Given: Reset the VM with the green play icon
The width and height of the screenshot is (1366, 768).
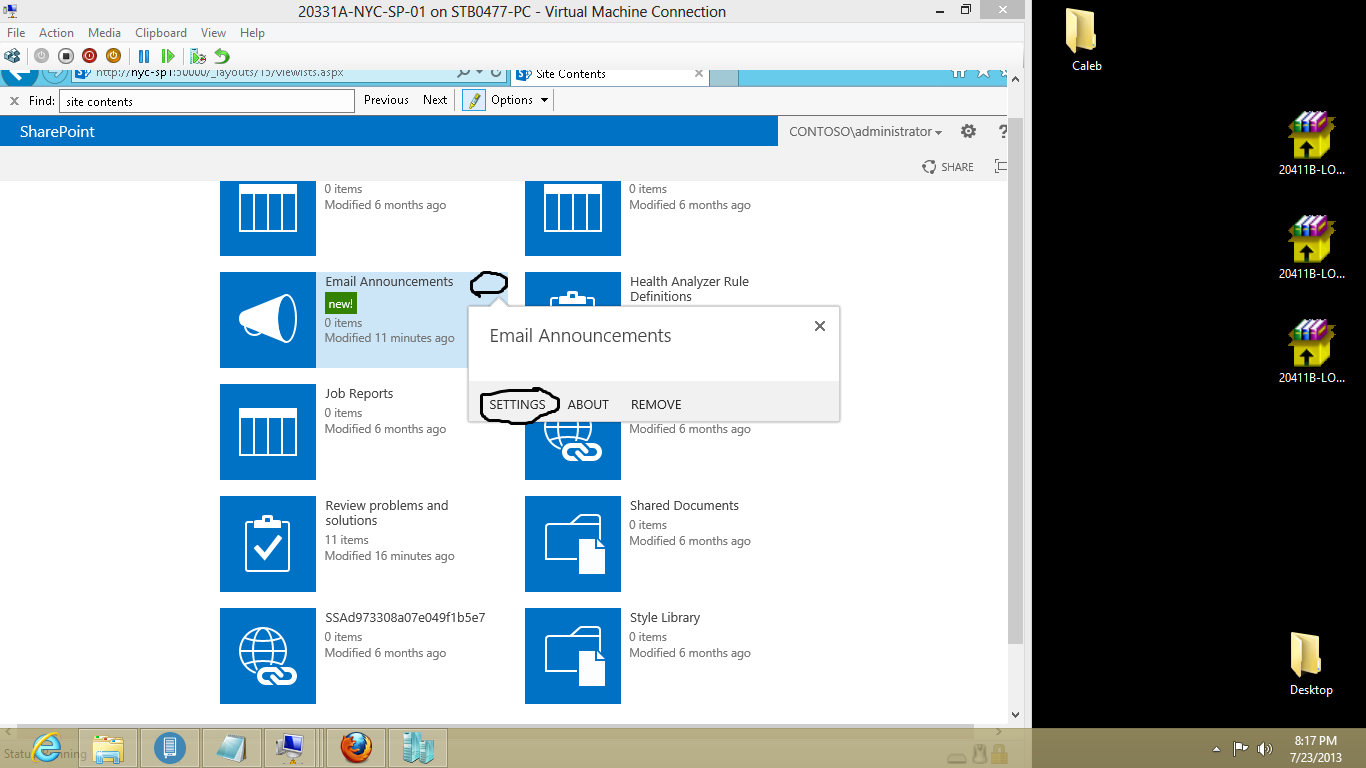Looking at the screenshot, I should [x=168, y=56].
